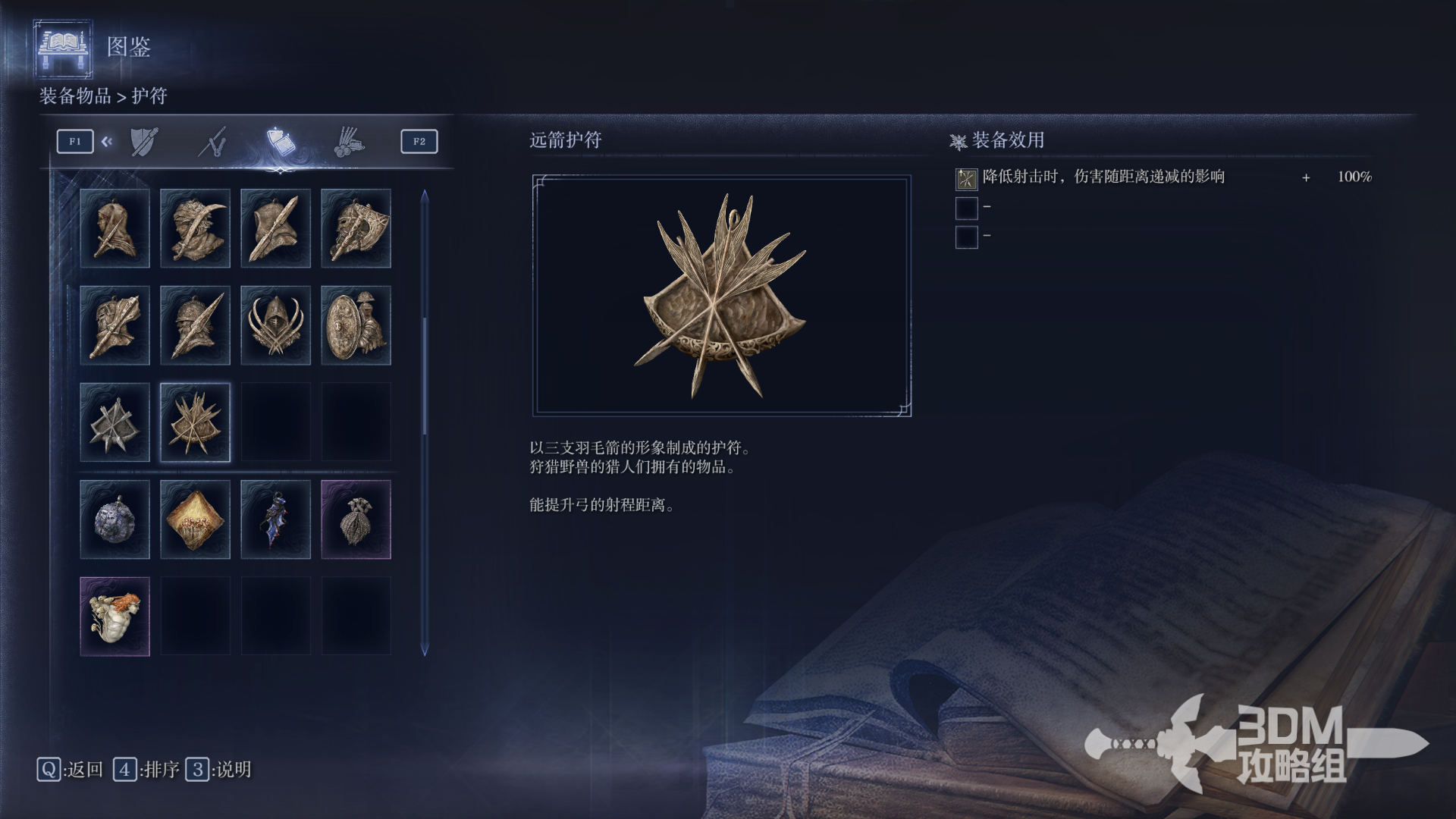Click the large Far Arrow talisman preview image

point(721,296)
